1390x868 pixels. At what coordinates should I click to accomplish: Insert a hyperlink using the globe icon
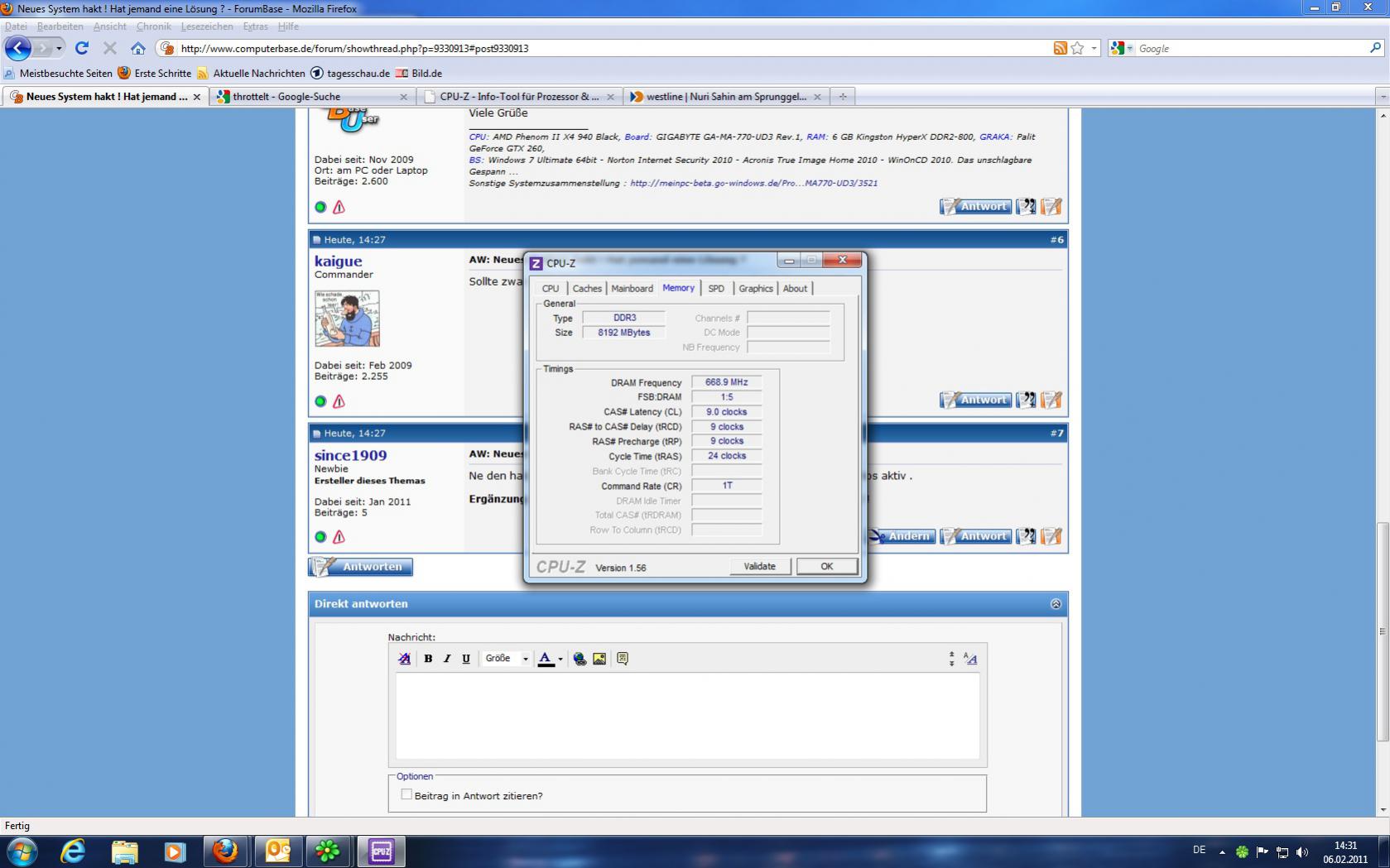click(580, 659)
